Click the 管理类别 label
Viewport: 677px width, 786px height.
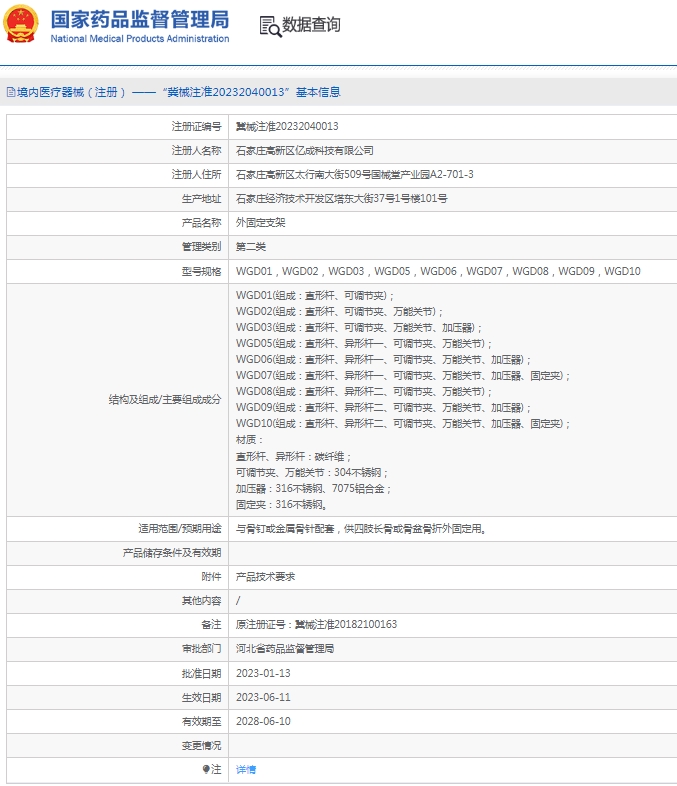201,247
